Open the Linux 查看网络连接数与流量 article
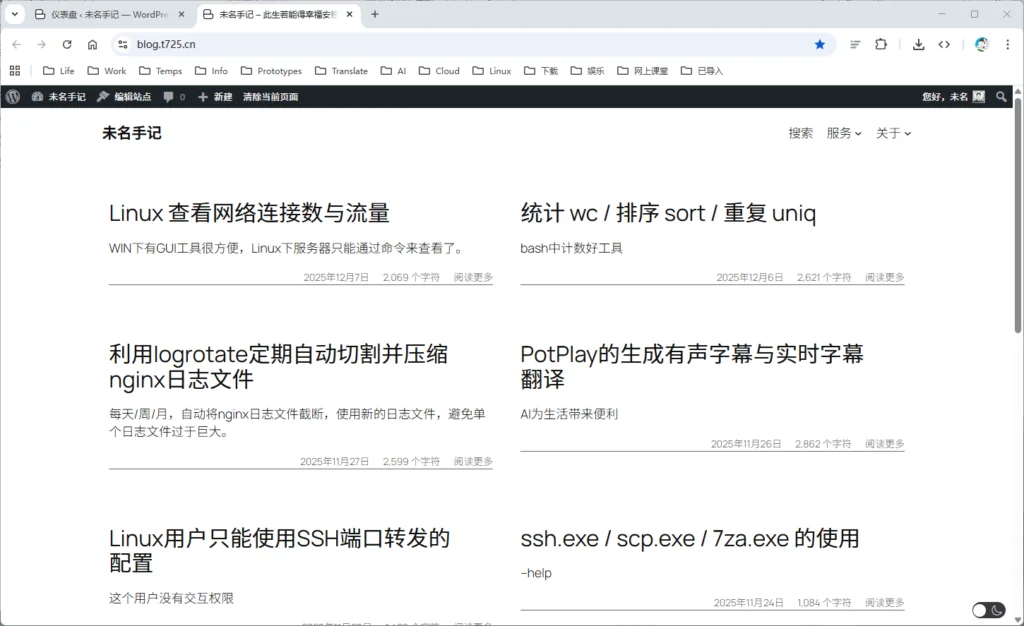 tap(249, 213)
